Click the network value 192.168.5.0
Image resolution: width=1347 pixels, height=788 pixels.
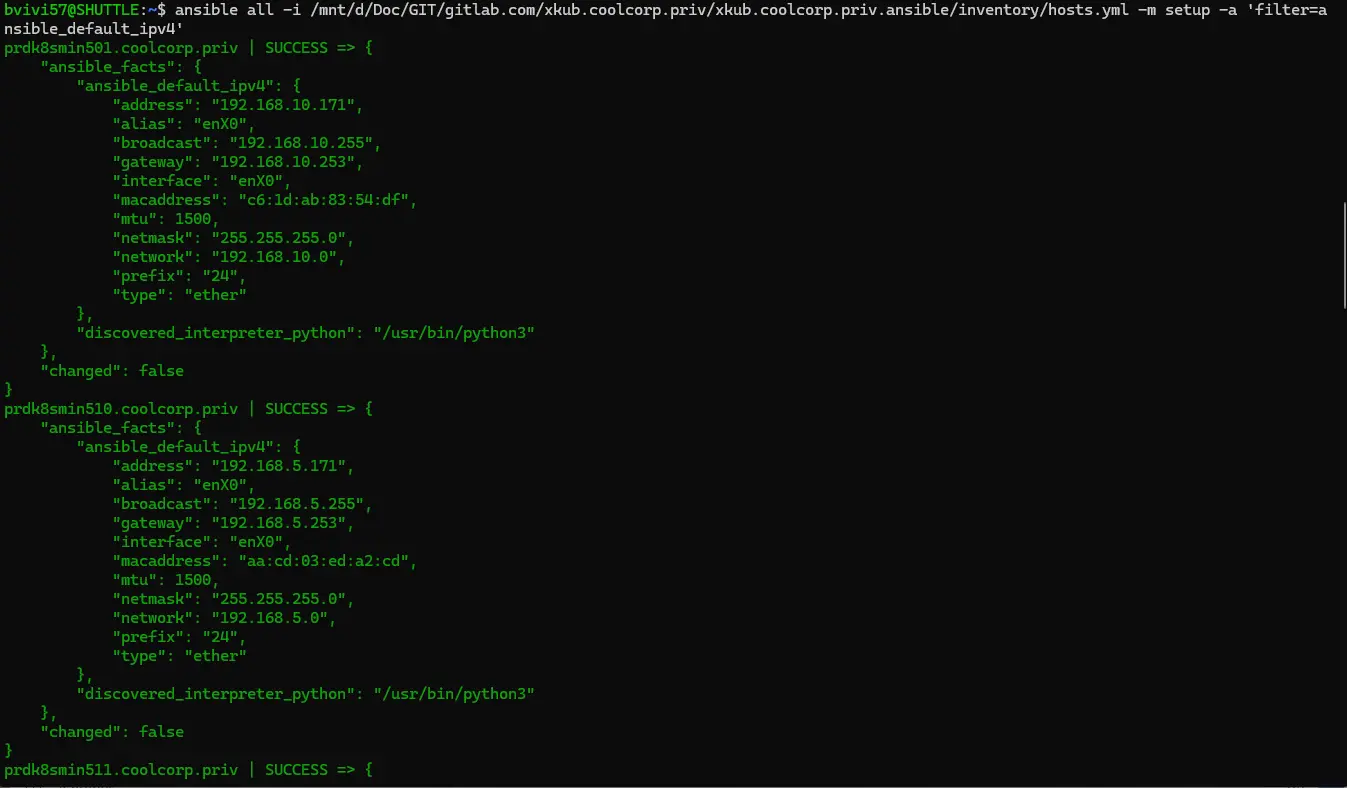click(x=268, y=618)
